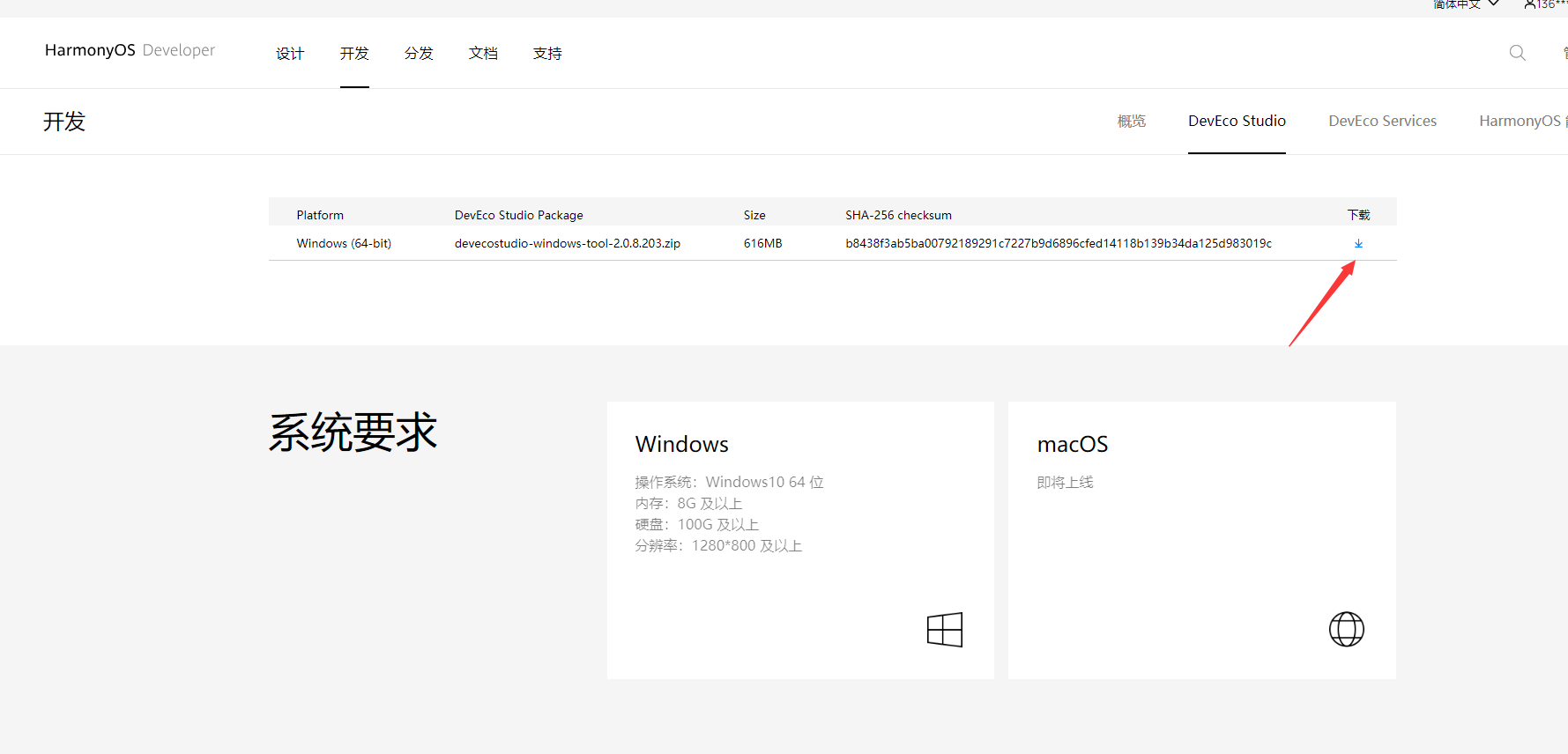Open the 开发 menu
This screenshot has width=1568, height=754.
(x=354, y=54)
